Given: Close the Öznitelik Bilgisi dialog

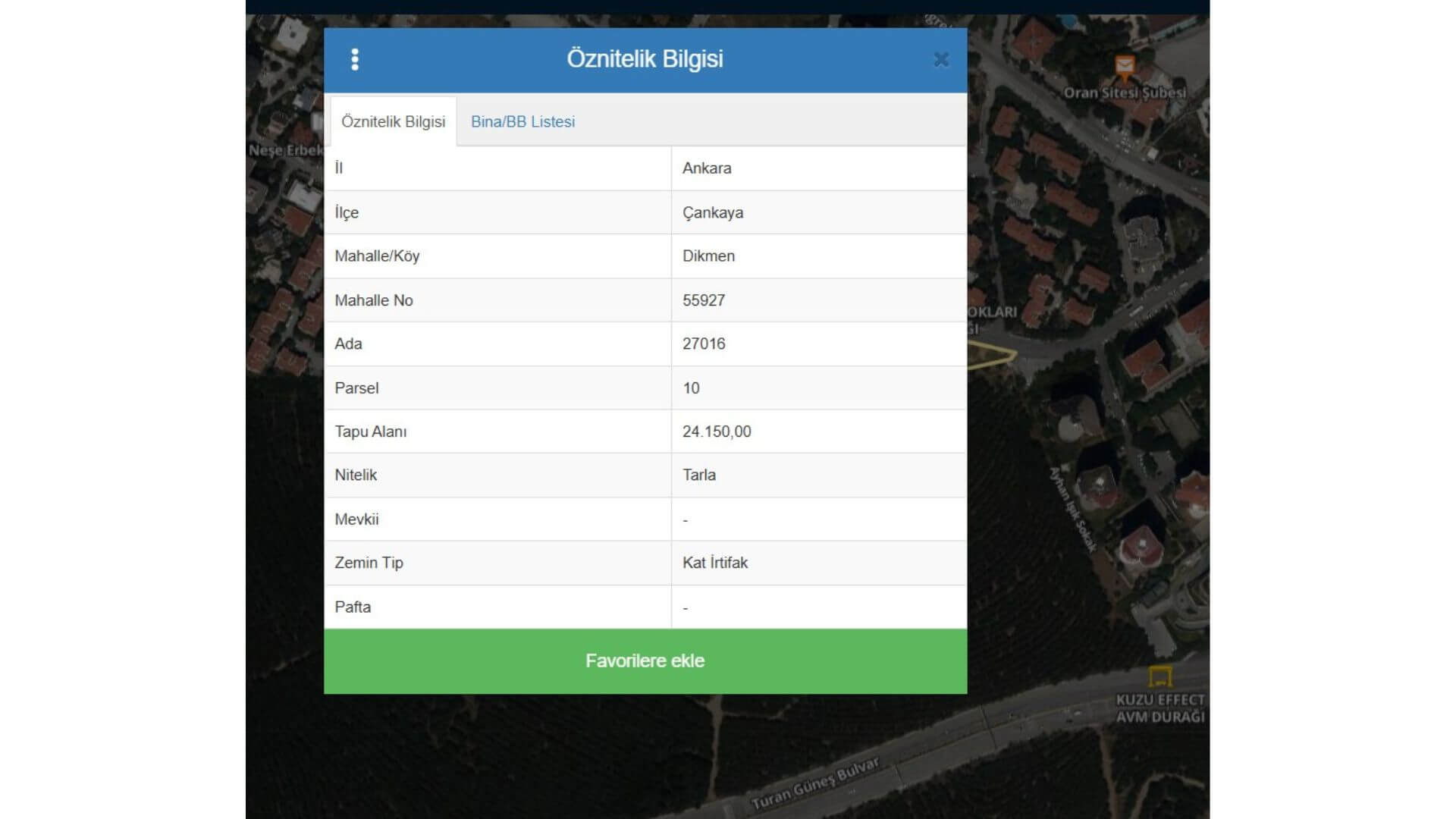Looking at the screenshot, I should tap(941, 59).
